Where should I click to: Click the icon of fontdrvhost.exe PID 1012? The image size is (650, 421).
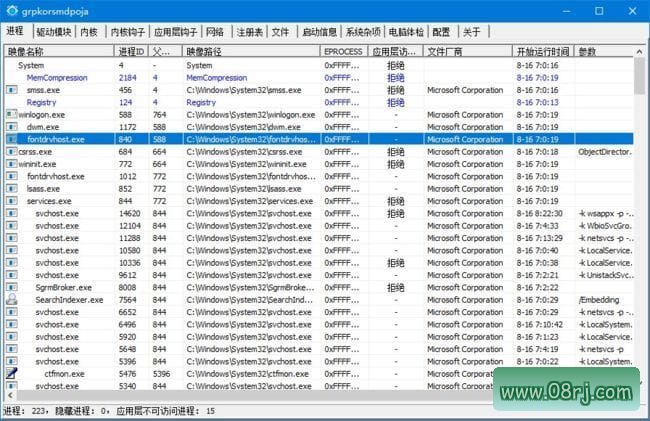12,176
